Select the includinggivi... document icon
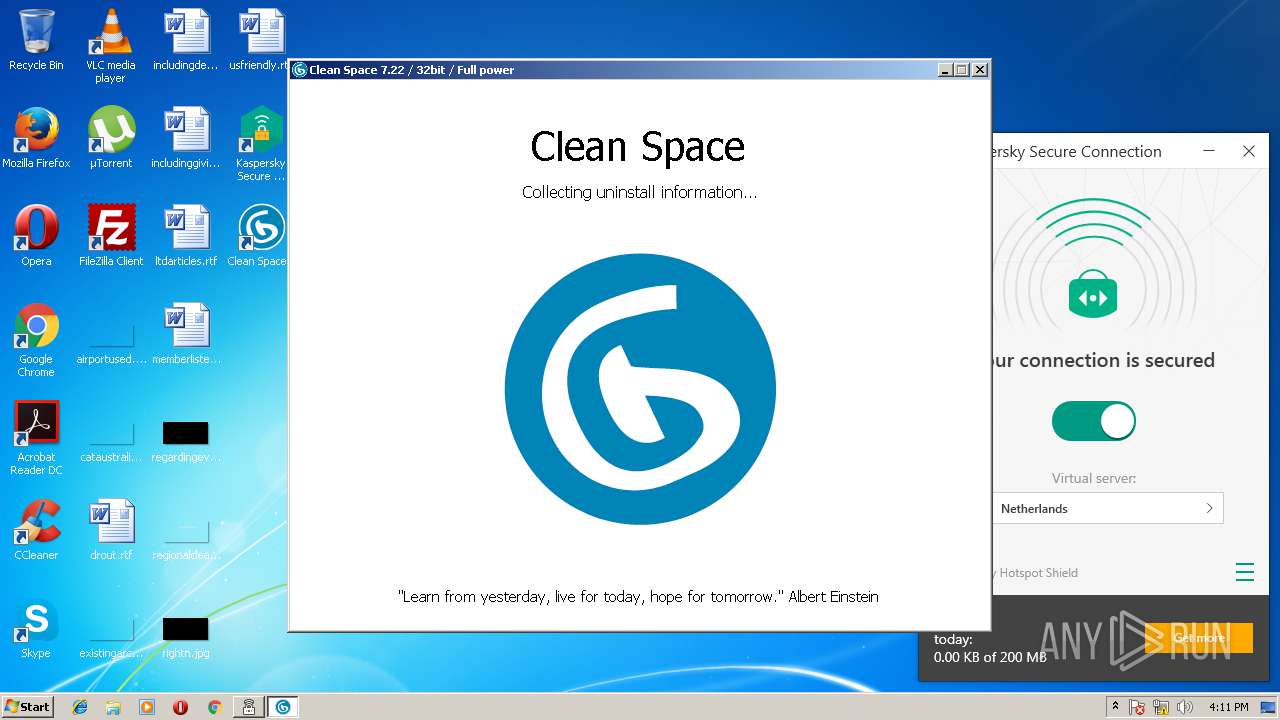The height and width of the screenshot is (720, 1280). click(x=186, y=138)
